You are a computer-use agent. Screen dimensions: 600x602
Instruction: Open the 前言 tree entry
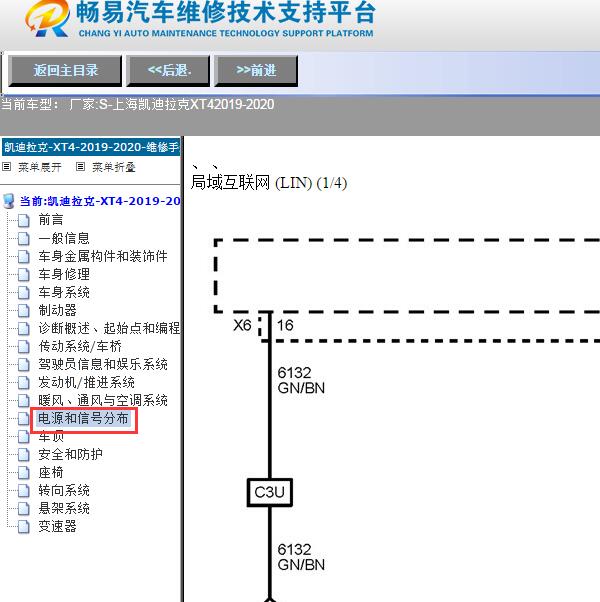coord(51,220)
